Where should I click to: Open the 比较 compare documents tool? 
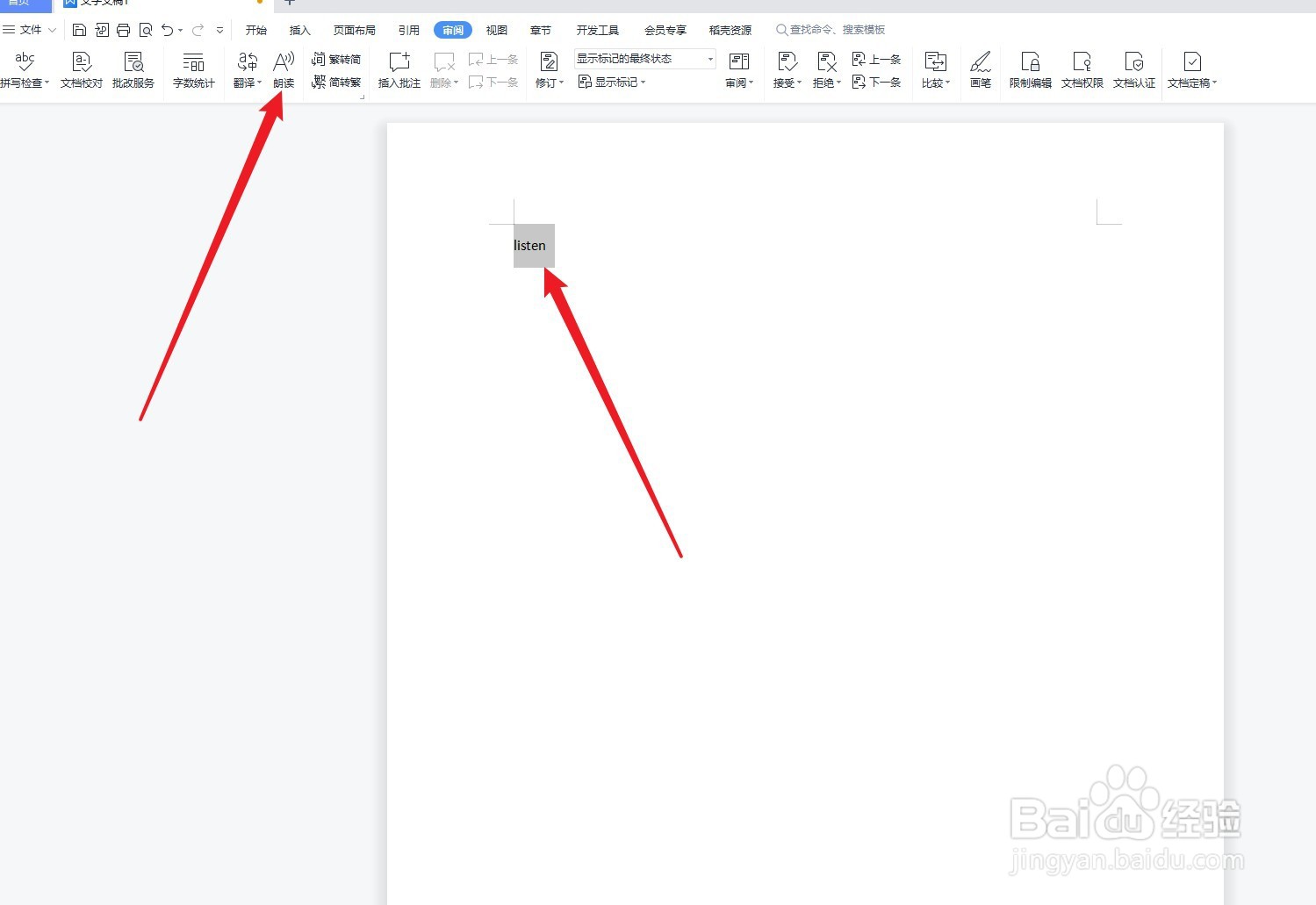(936, 70)
